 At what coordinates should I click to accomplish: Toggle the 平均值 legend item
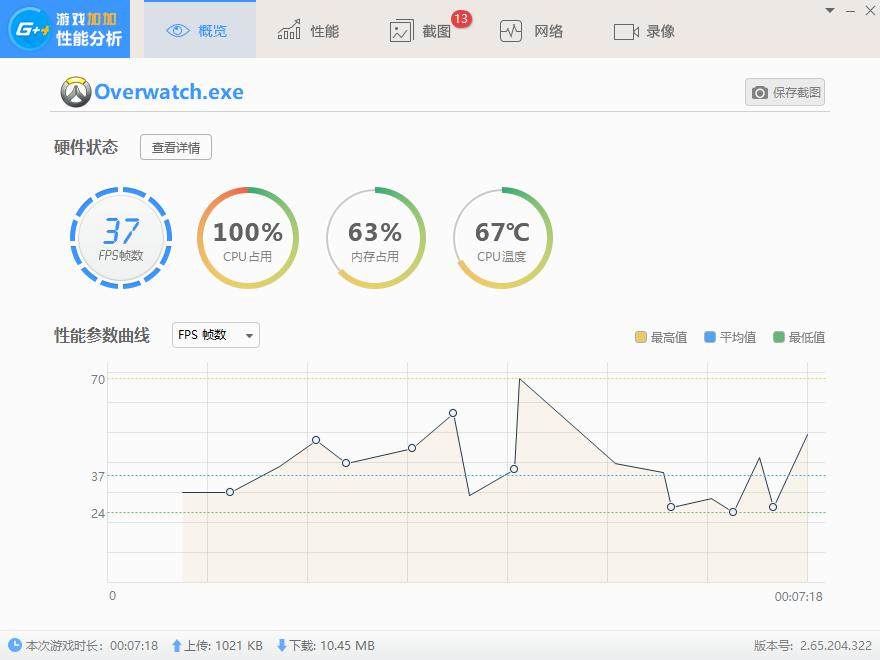[x=730, y=337]
